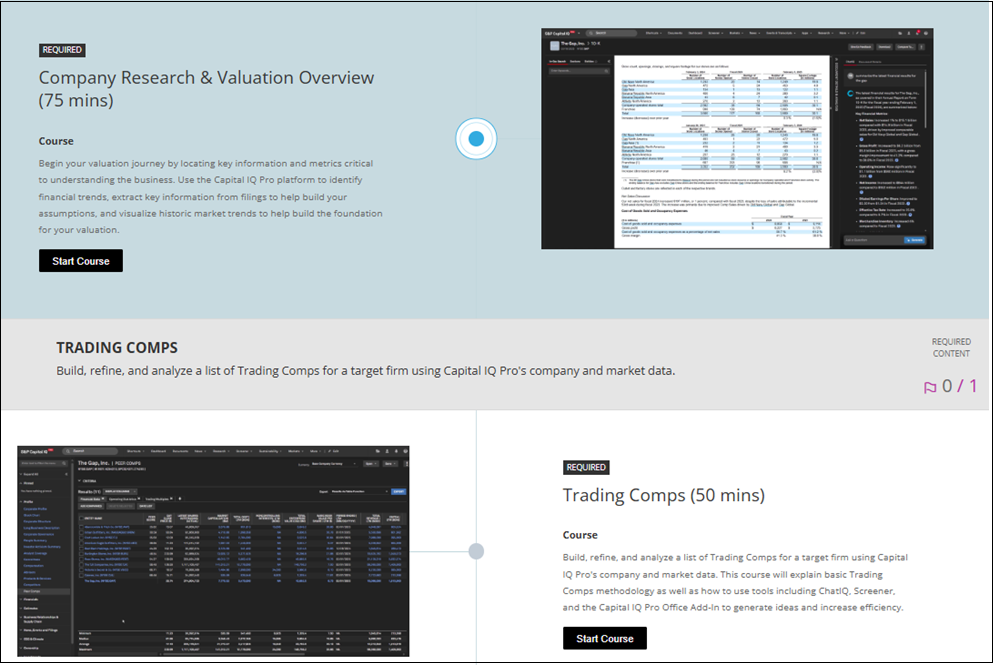Click the Trading Comps section description sentence
Image resolution: width=997 pixels, height=665 pixels.
[x=366, y=371]
